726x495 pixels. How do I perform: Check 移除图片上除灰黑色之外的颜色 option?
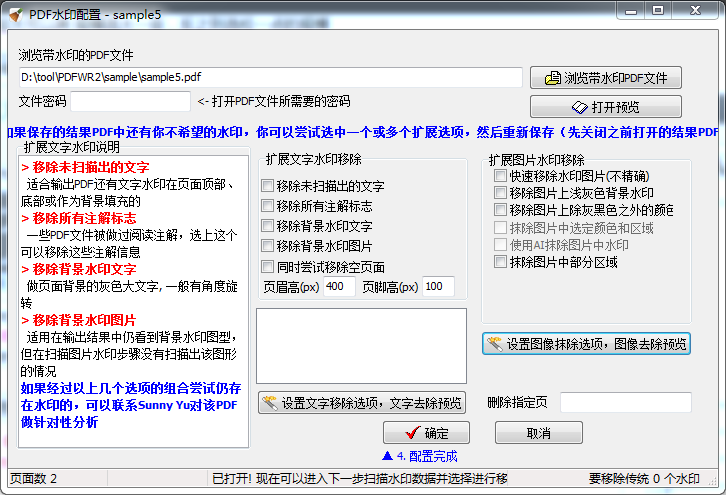tap(500, 210)
